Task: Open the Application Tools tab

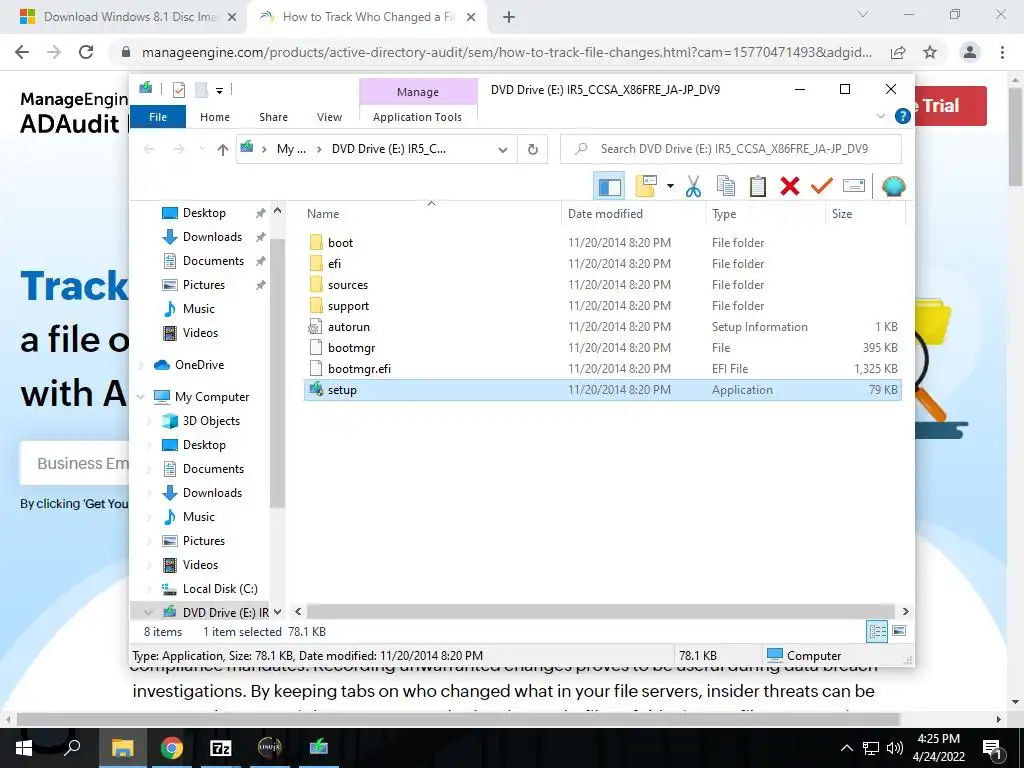Action: point(417,117)
